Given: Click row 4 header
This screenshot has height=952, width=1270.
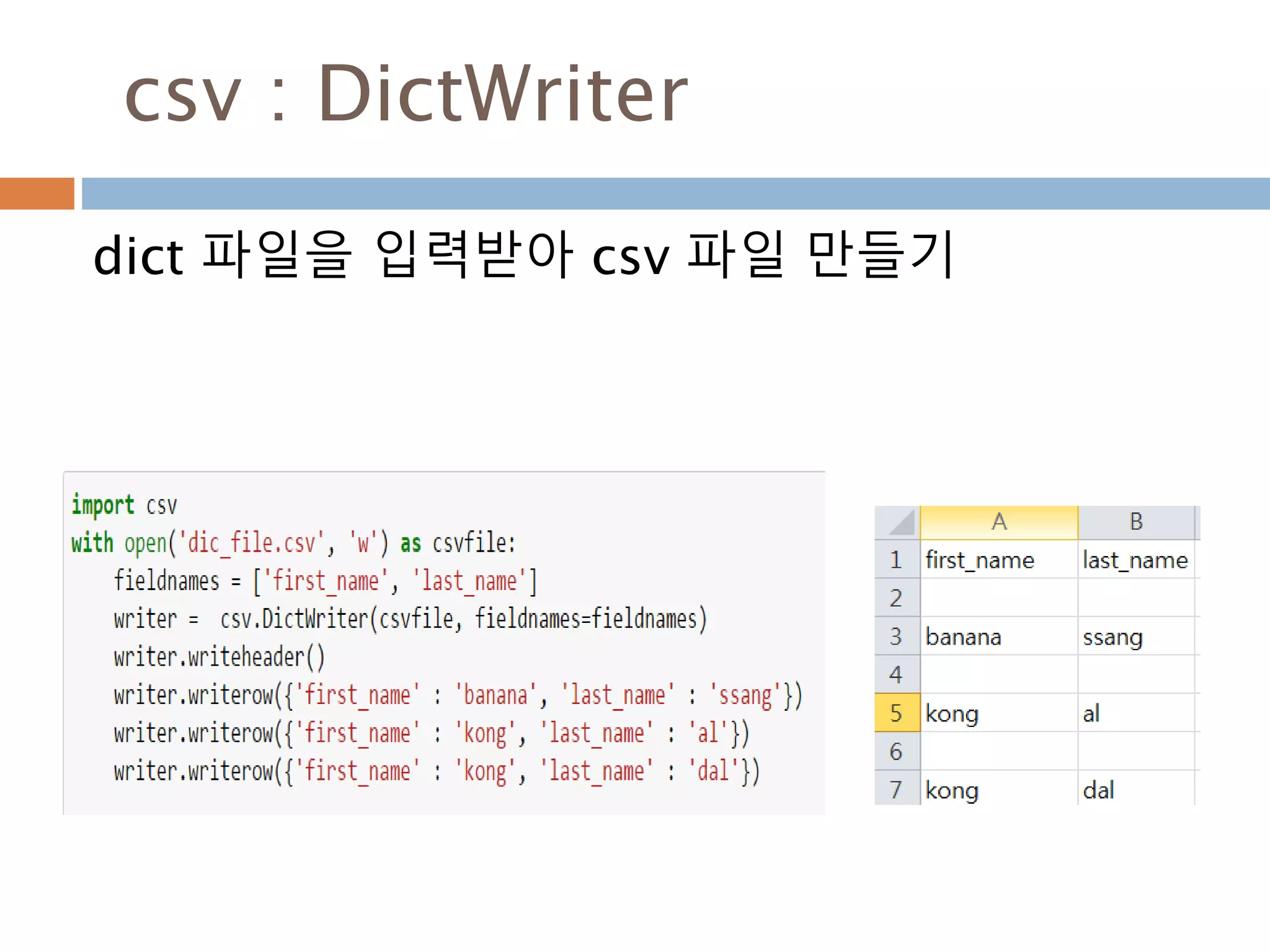Looking at the screenshot, I should coord(896,675).
